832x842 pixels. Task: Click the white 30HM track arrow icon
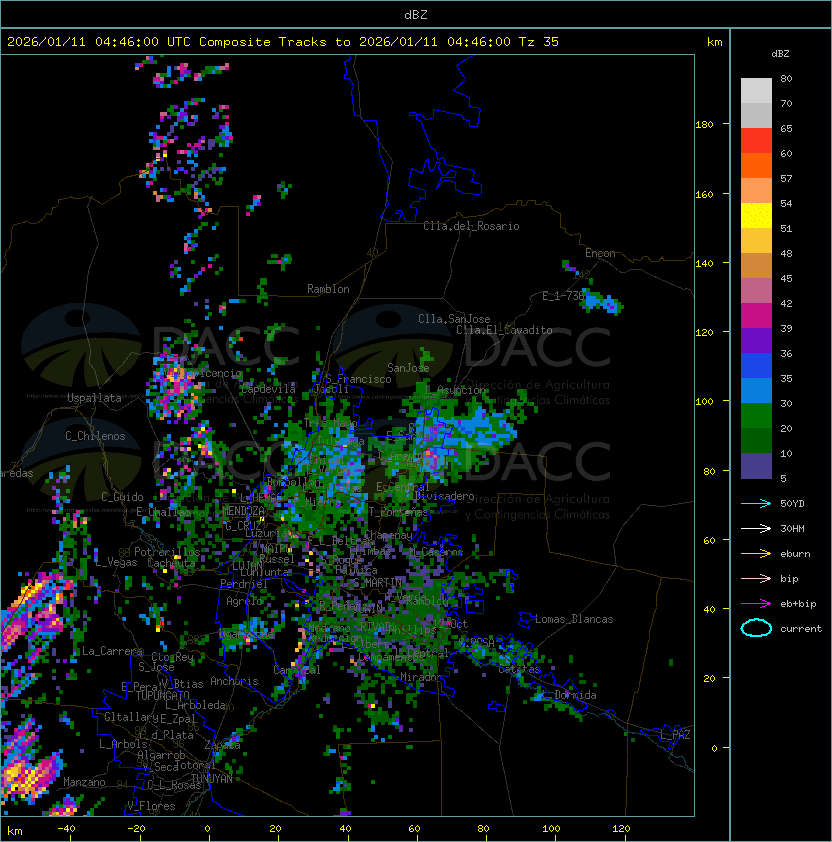(x=756, y=529)
